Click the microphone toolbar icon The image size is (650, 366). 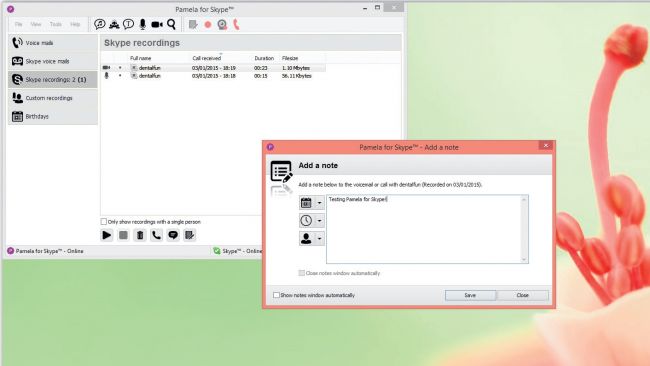coord(143,24)
